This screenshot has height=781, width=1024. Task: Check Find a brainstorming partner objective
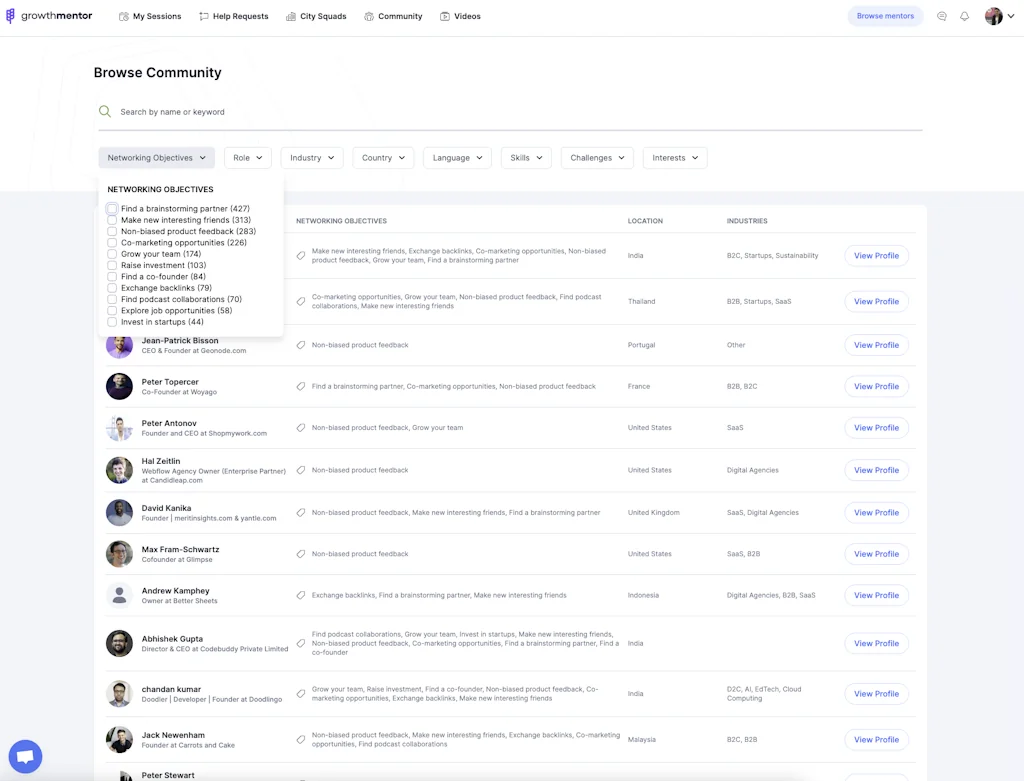pos(112,208)
